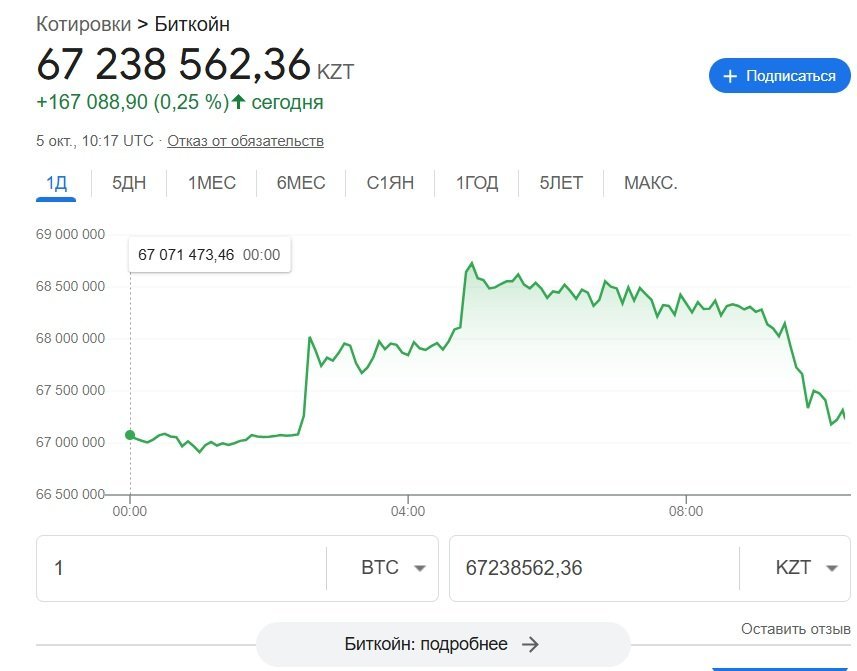Open the Биткойн: подробнее button

coord(442,644)
